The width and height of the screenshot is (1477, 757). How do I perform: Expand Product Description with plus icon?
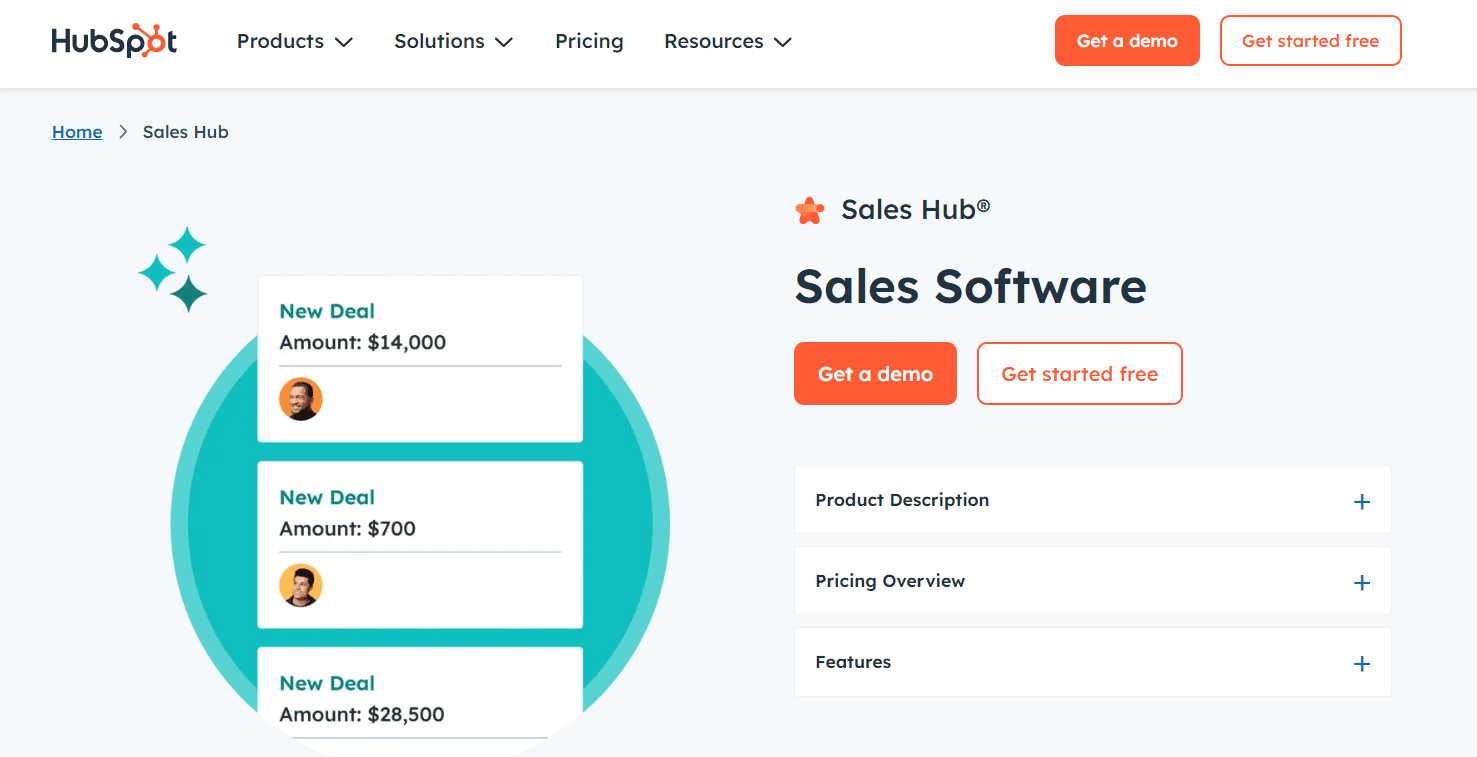click(x=1361, y=502)
